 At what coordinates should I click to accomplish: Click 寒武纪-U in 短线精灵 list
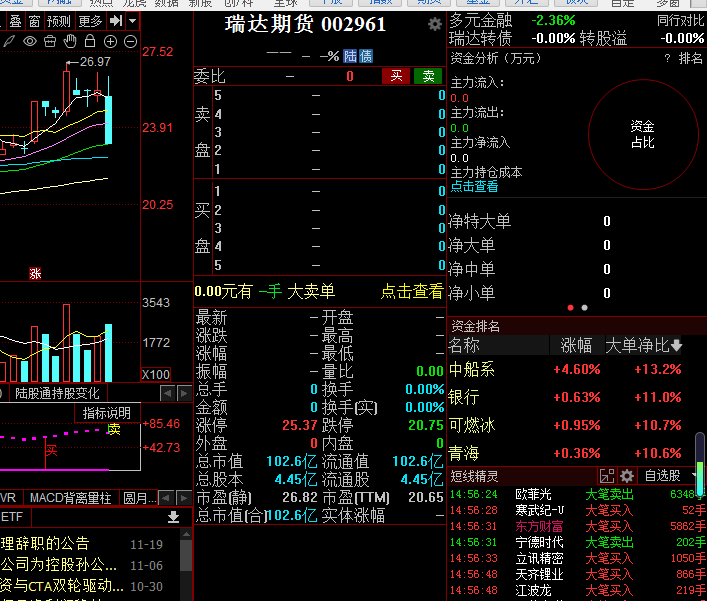coord(540,510)
